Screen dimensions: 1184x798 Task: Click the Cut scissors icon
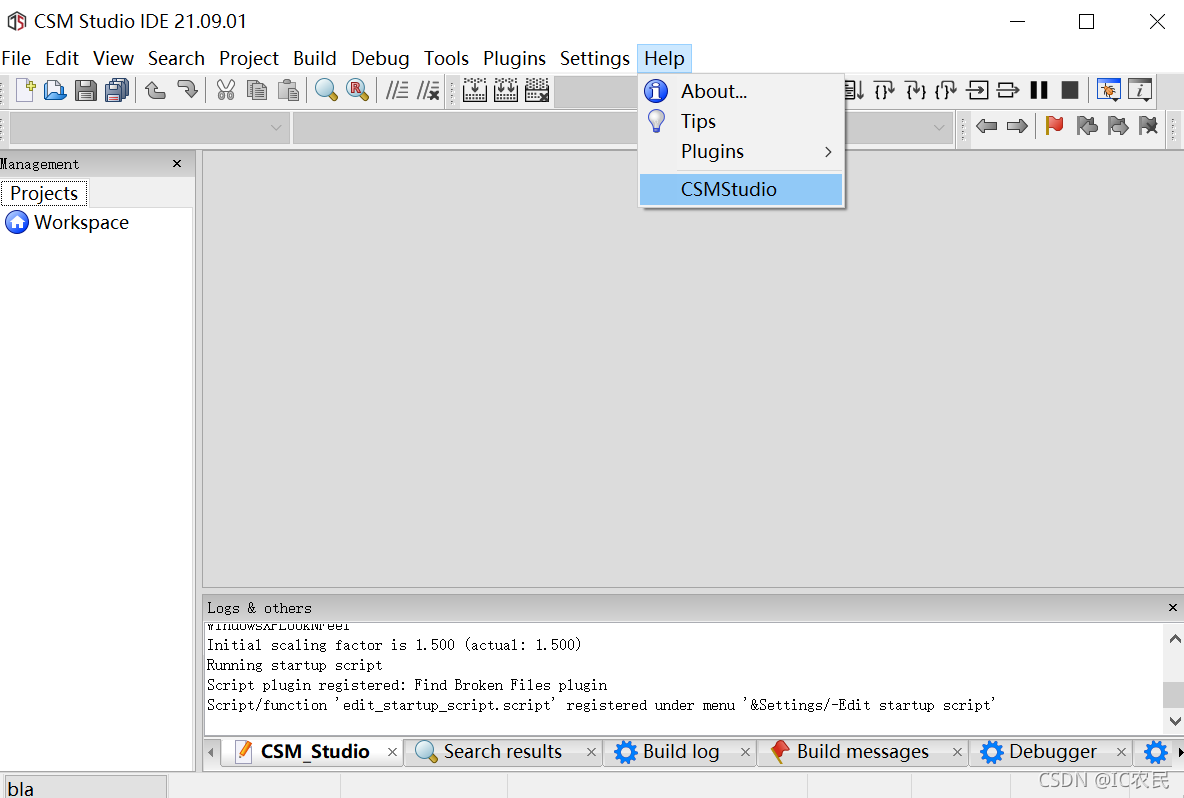point(226,90)
